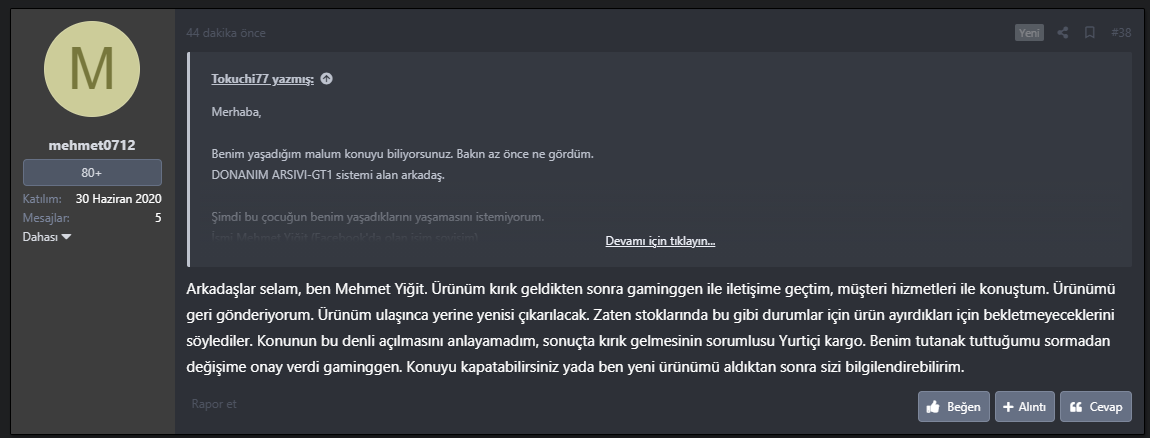Open the Tokuchi77 yazmış quote link
The height and width of the screenshot is (438, 1150).
point(262,79)
